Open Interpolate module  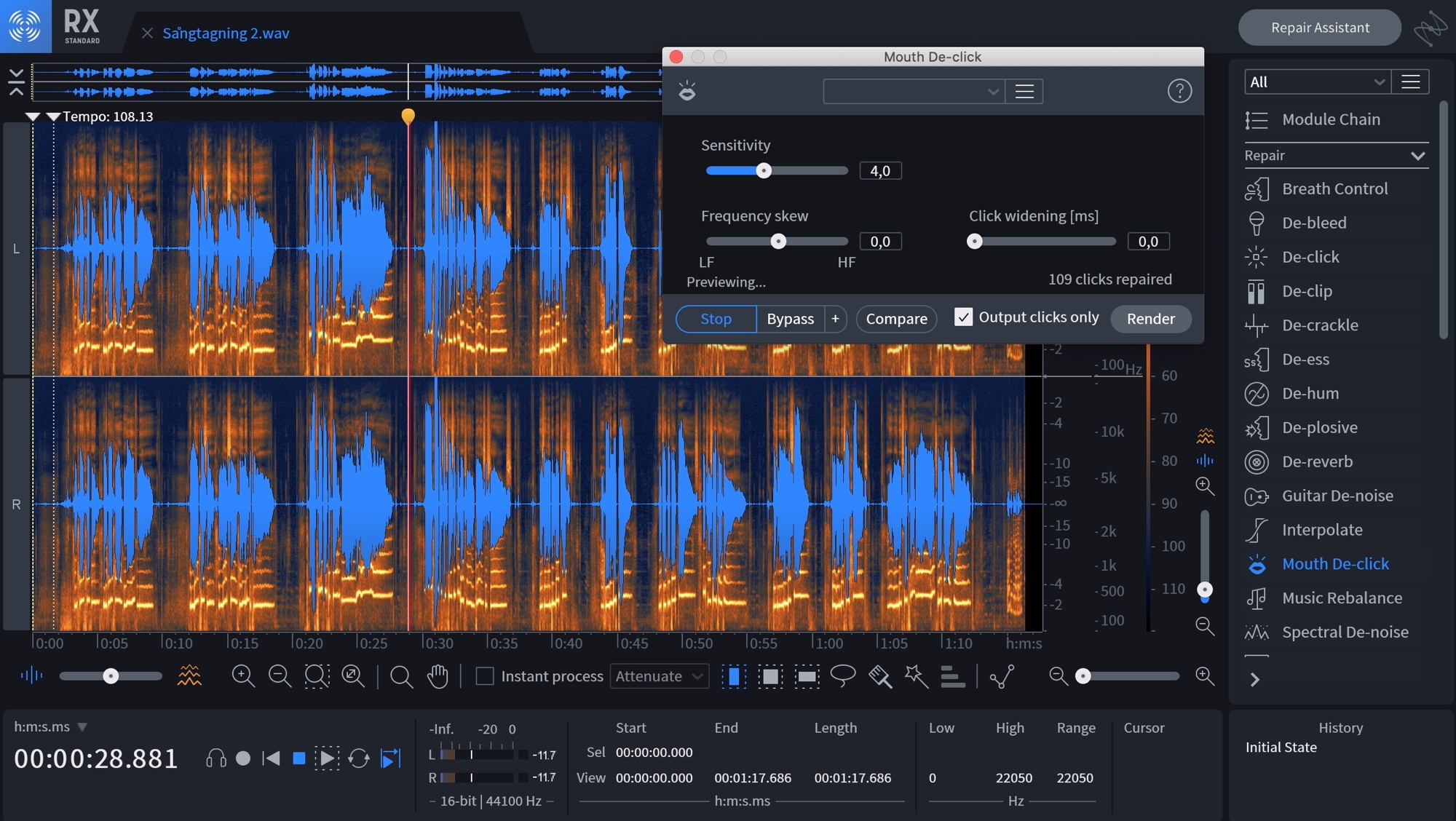(x=1304, y=531)
